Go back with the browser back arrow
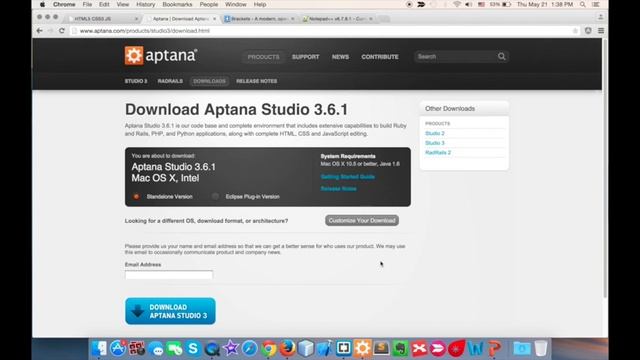640x360 pixels. pos(40,31)
